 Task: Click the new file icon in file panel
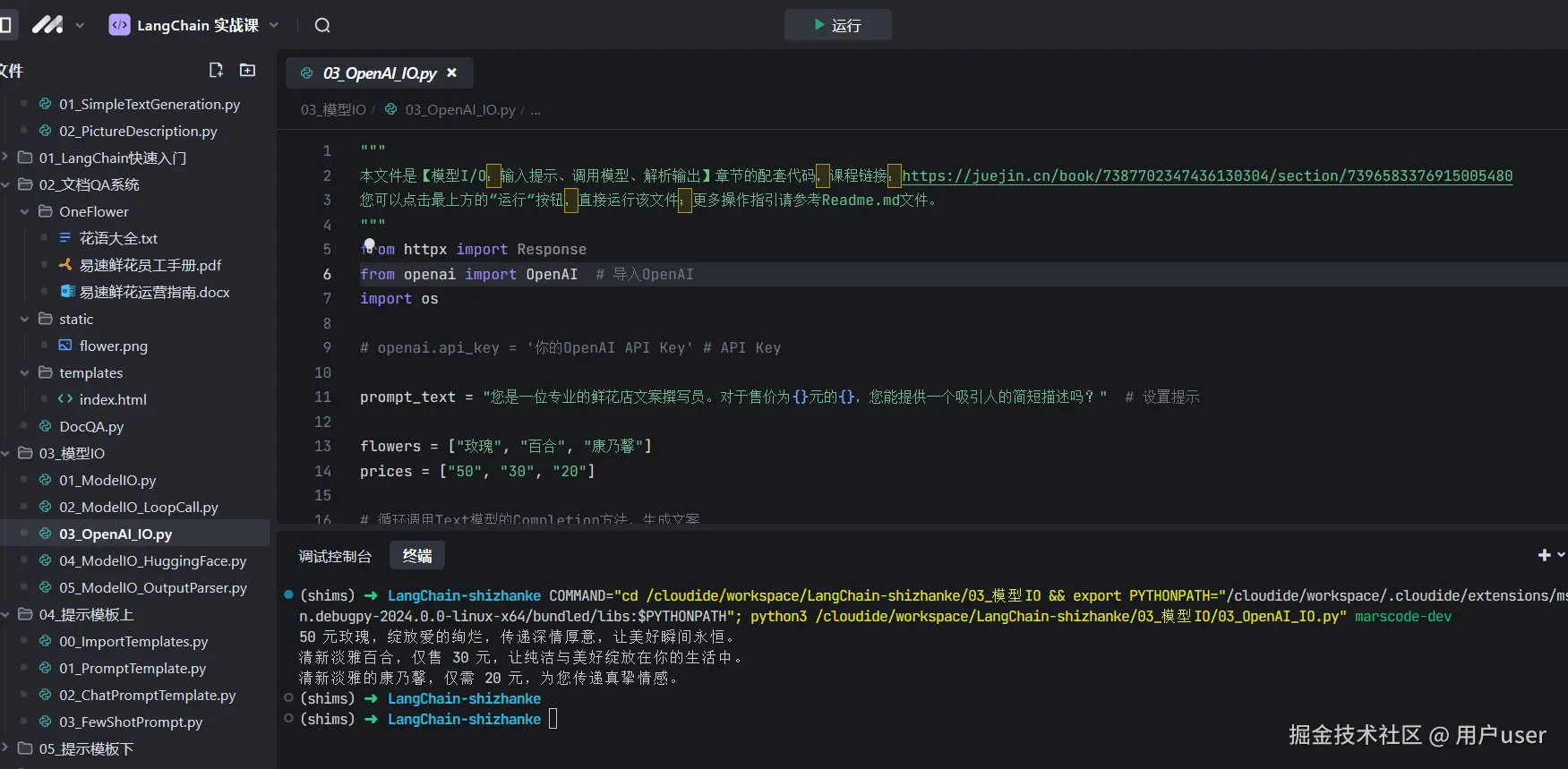216,70
